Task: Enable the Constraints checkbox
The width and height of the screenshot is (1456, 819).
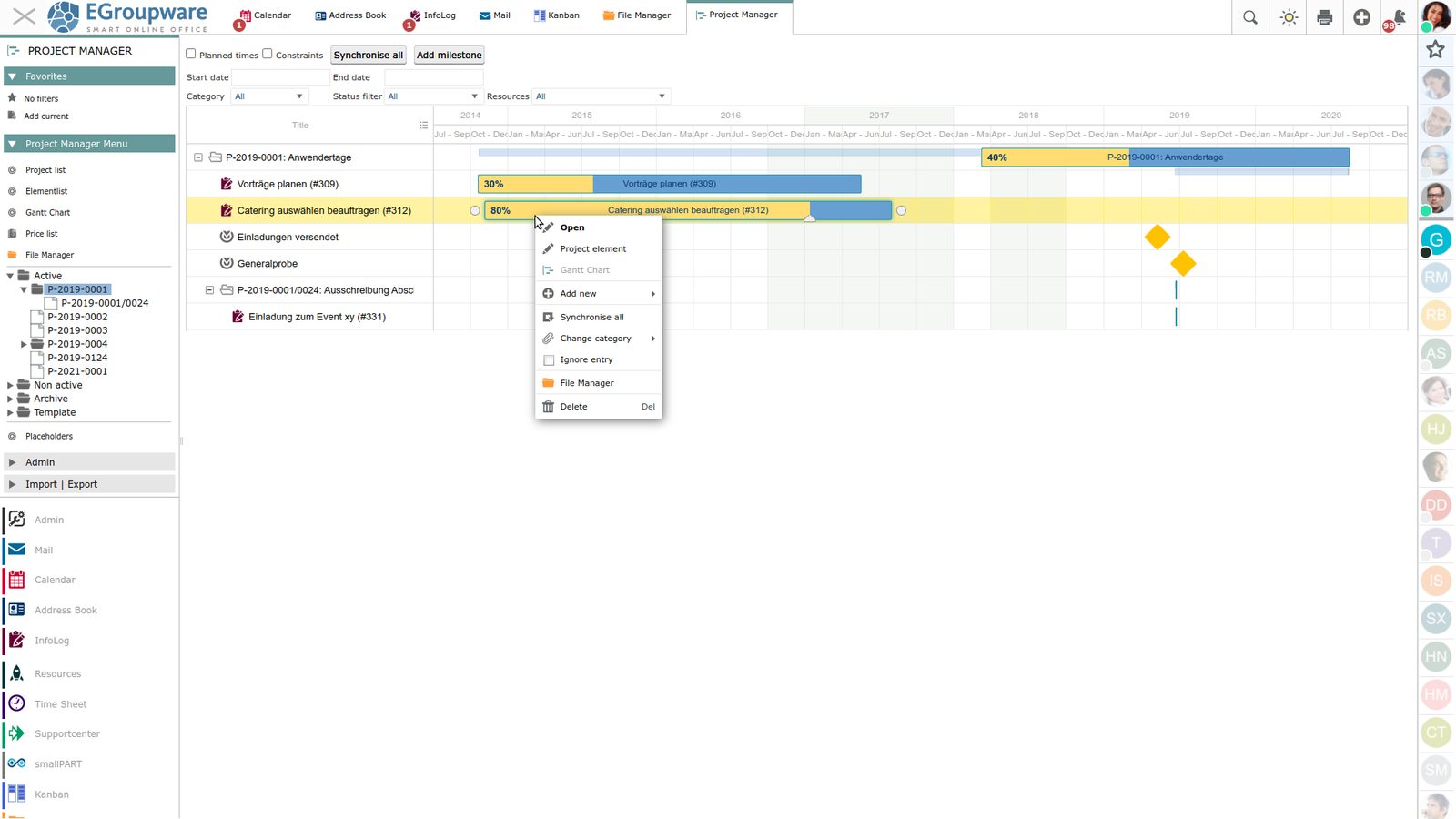Action: click(x=268, y=54)
